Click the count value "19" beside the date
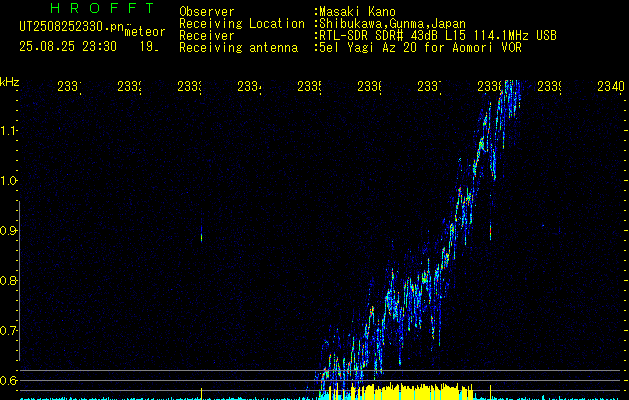Viewport: 629px width, 400px height. coord(149,47)
